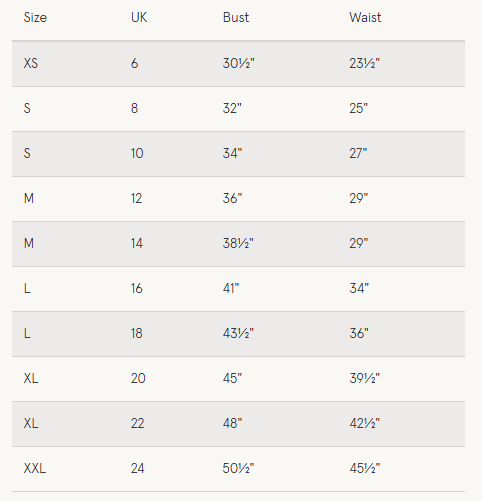Select the XS size cell

(31, 63)
